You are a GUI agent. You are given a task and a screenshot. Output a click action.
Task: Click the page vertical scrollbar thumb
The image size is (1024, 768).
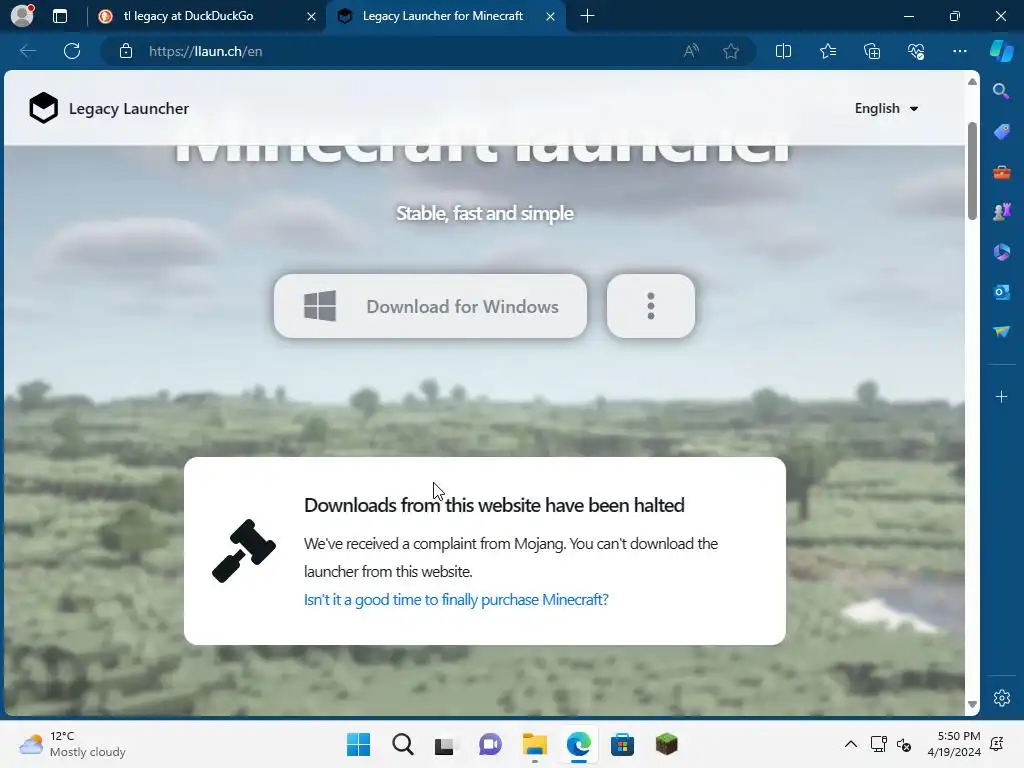click(972, 171)
